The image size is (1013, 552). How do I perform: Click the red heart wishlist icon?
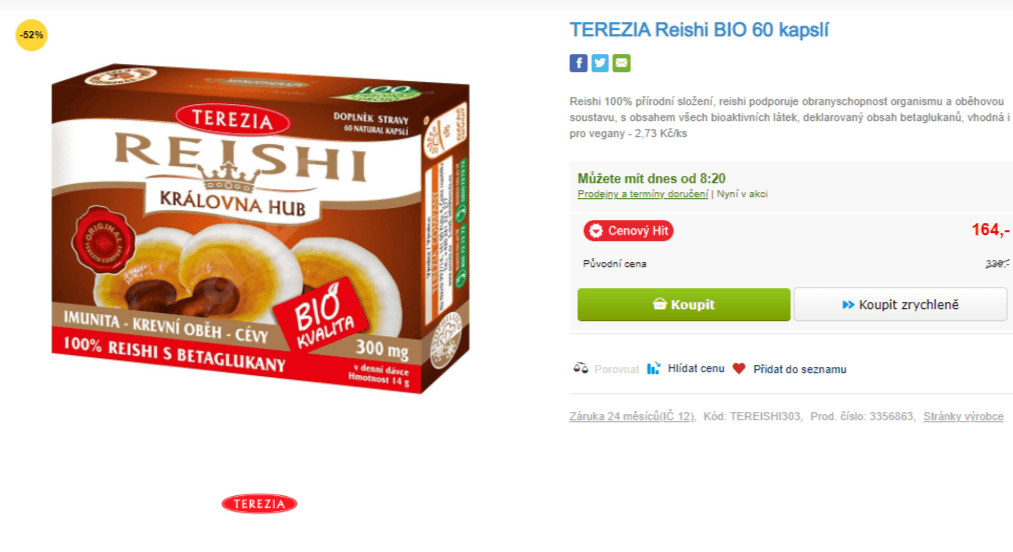[739, 368]
